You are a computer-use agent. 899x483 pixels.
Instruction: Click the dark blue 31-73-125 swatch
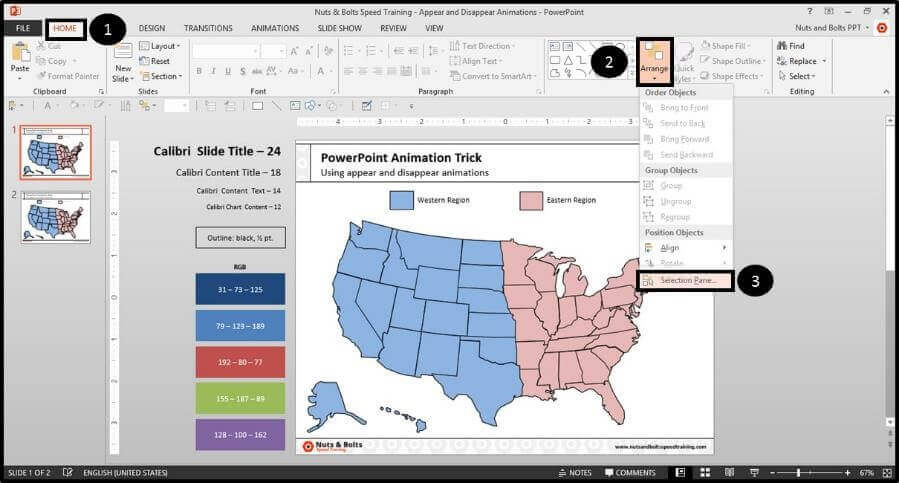pyautogui.click(x=240, y=289)
